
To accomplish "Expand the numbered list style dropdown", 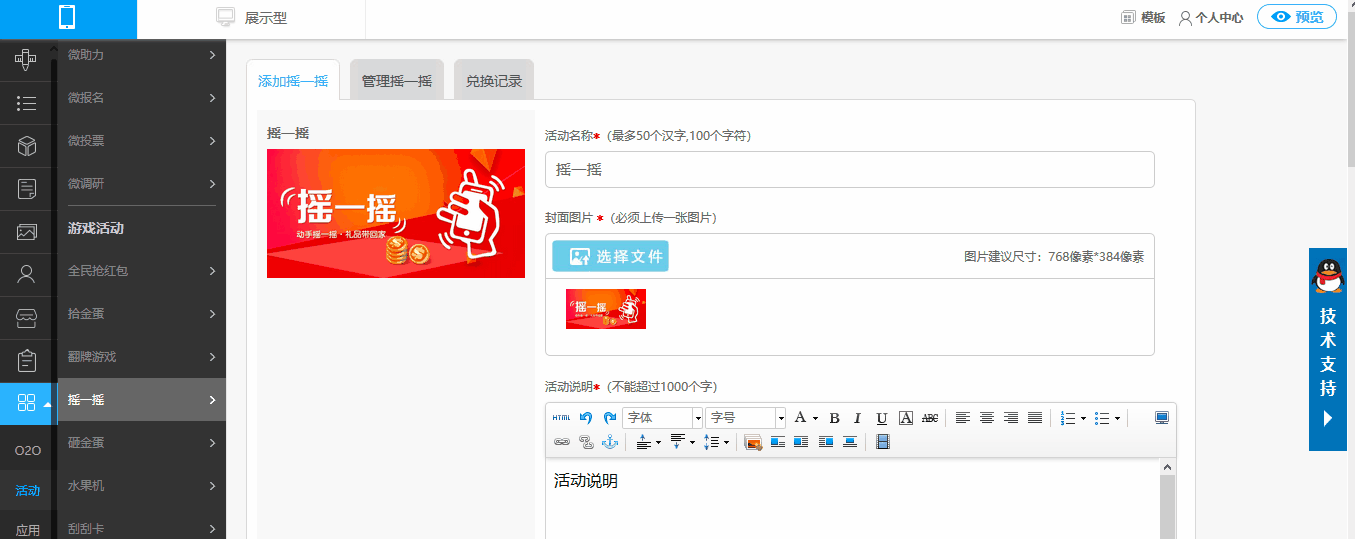I will (x=1083, y=418).
